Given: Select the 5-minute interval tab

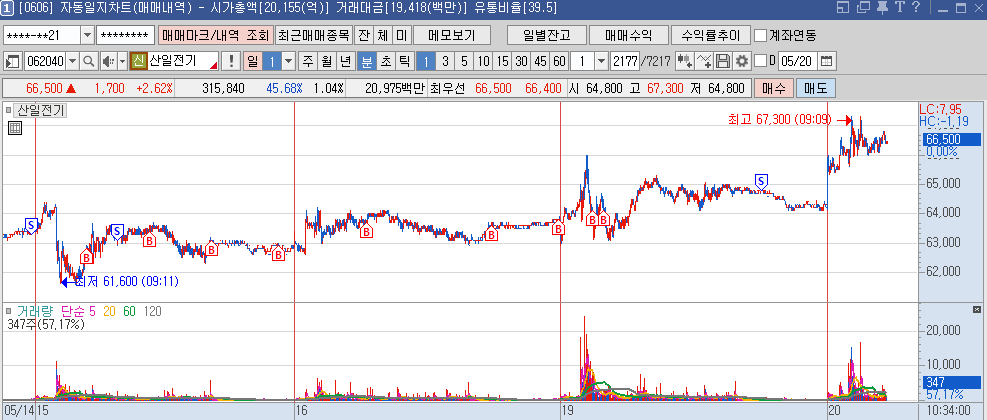Looking at the screenshot, I should pyautogui.click(x=463, y=61).
